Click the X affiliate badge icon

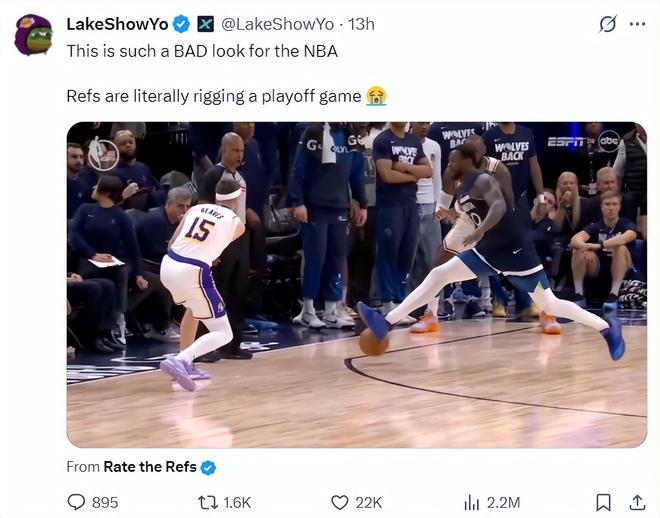coord(205,24)
